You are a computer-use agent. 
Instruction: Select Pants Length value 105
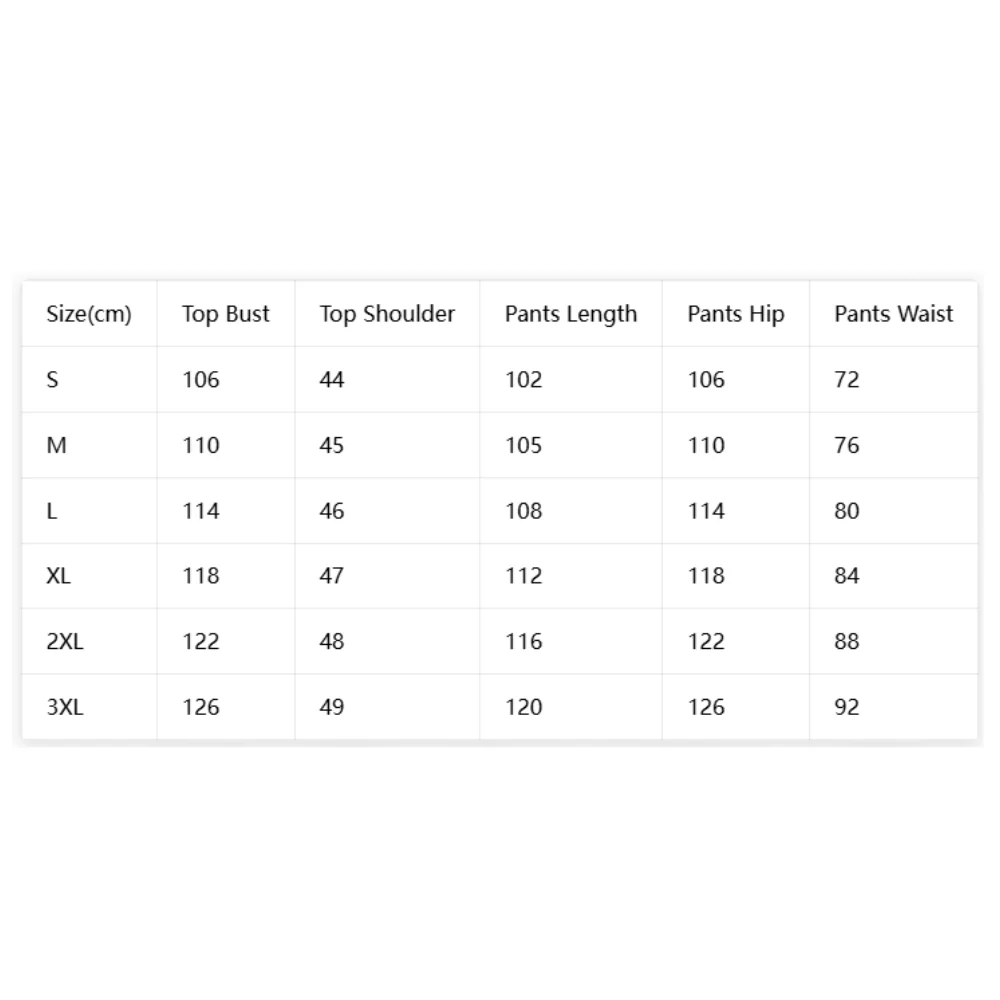[524, 445]
